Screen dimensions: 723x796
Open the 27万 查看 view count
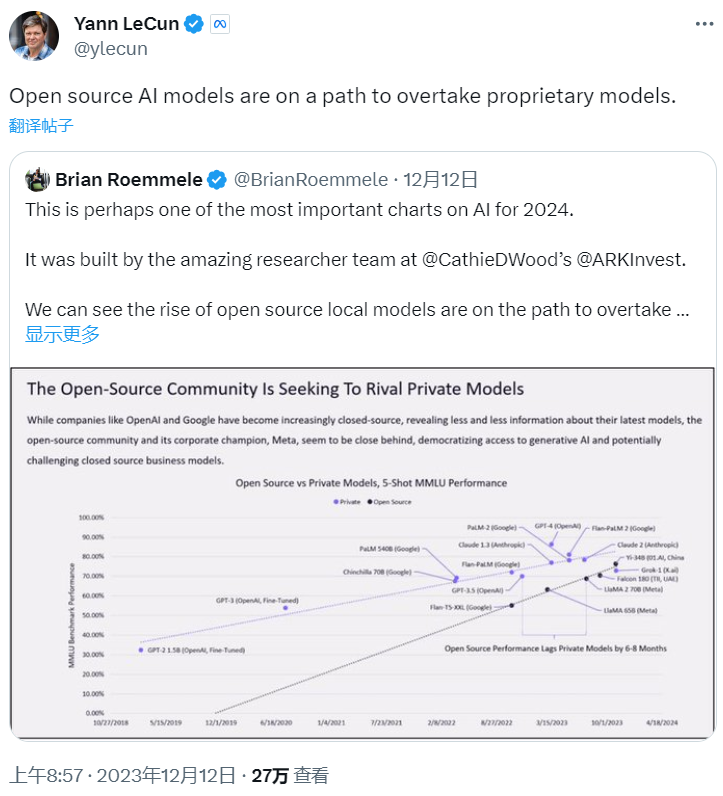point(290,775)
